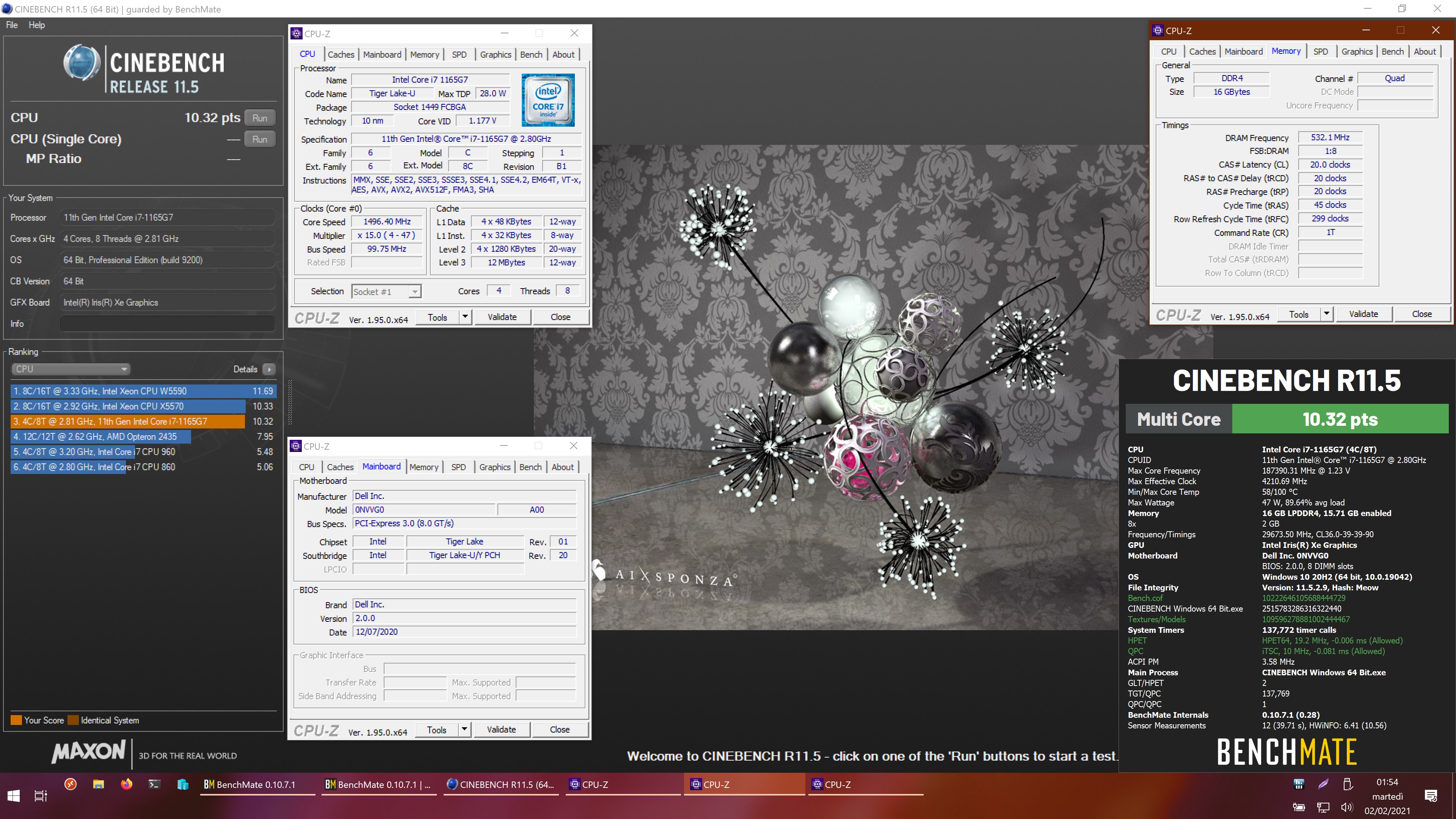Click the blue stacked-boxes taskbar icon
The image size is (1456, 819).
click(x=182, y=784)
